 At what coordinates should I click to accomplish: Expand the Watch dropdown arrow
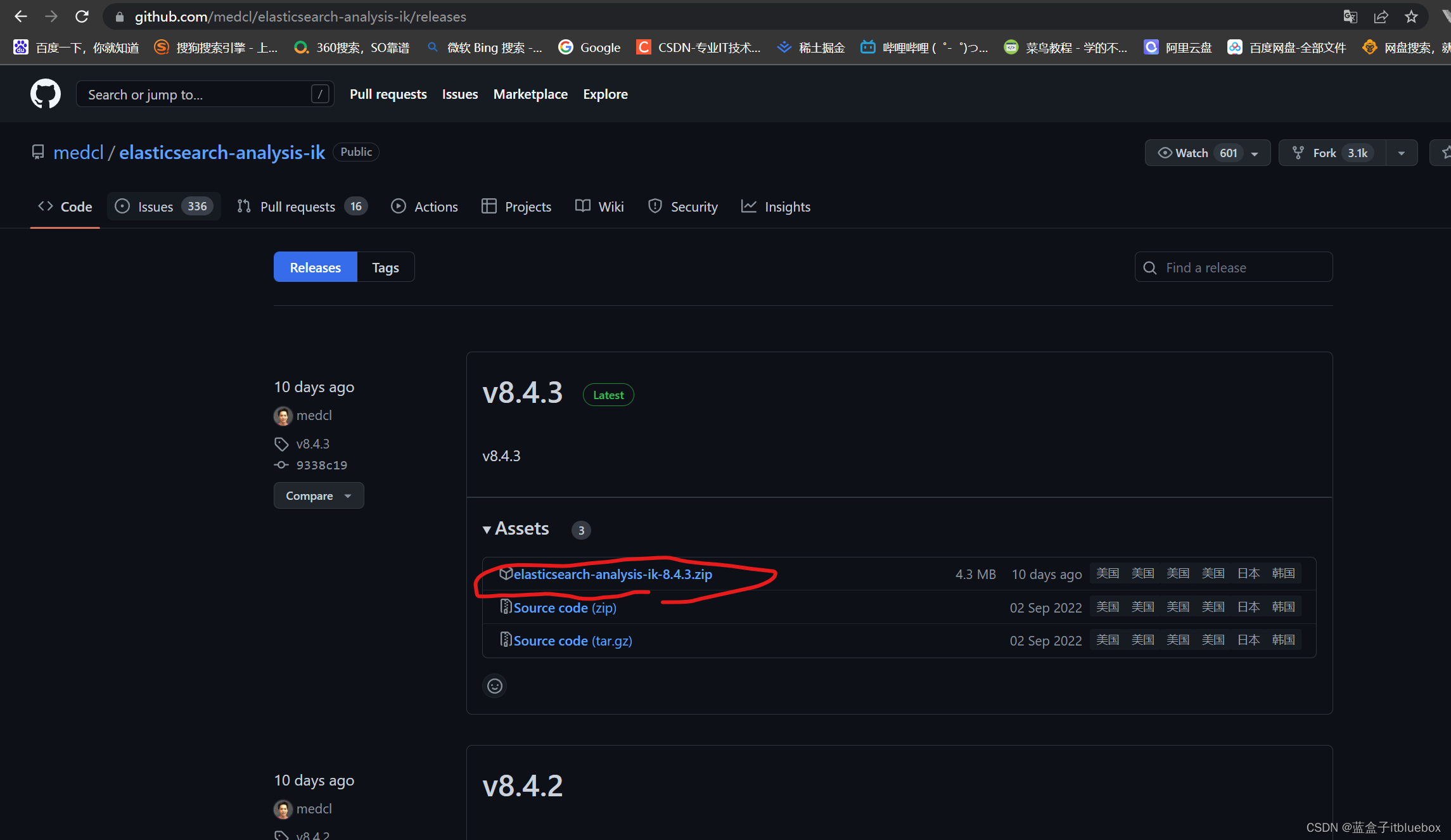(x=1258, y=152)
